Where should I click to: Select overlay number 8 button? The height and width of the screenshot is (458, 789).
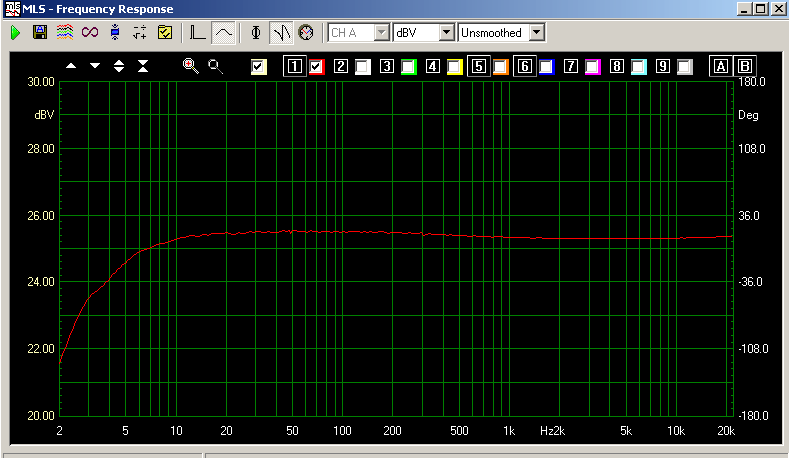click(x=616, y=66)
